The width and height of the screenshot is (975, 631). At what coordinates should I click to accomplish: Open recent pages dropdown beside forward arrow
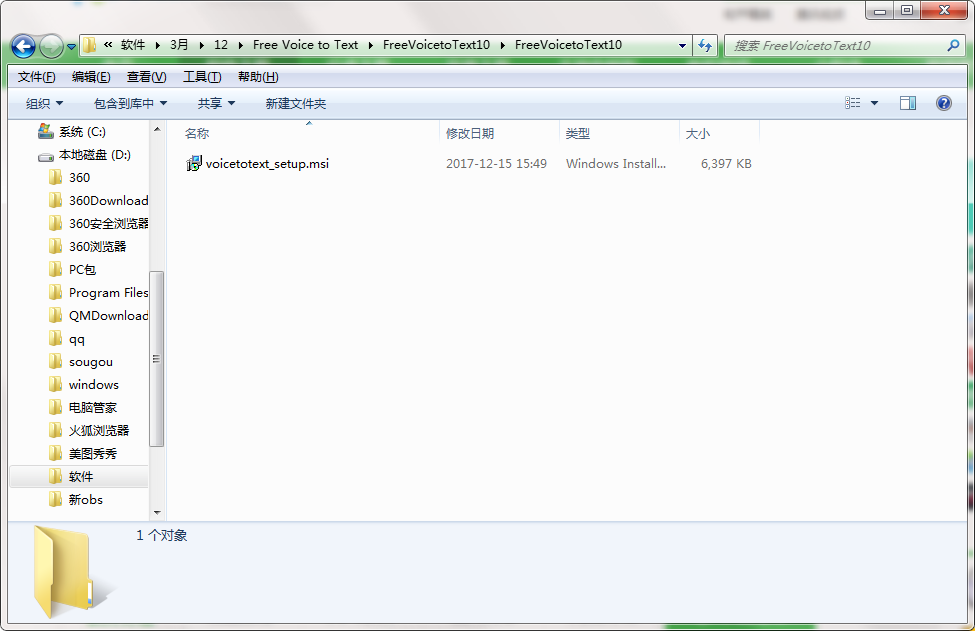click(x=71, y=47)
